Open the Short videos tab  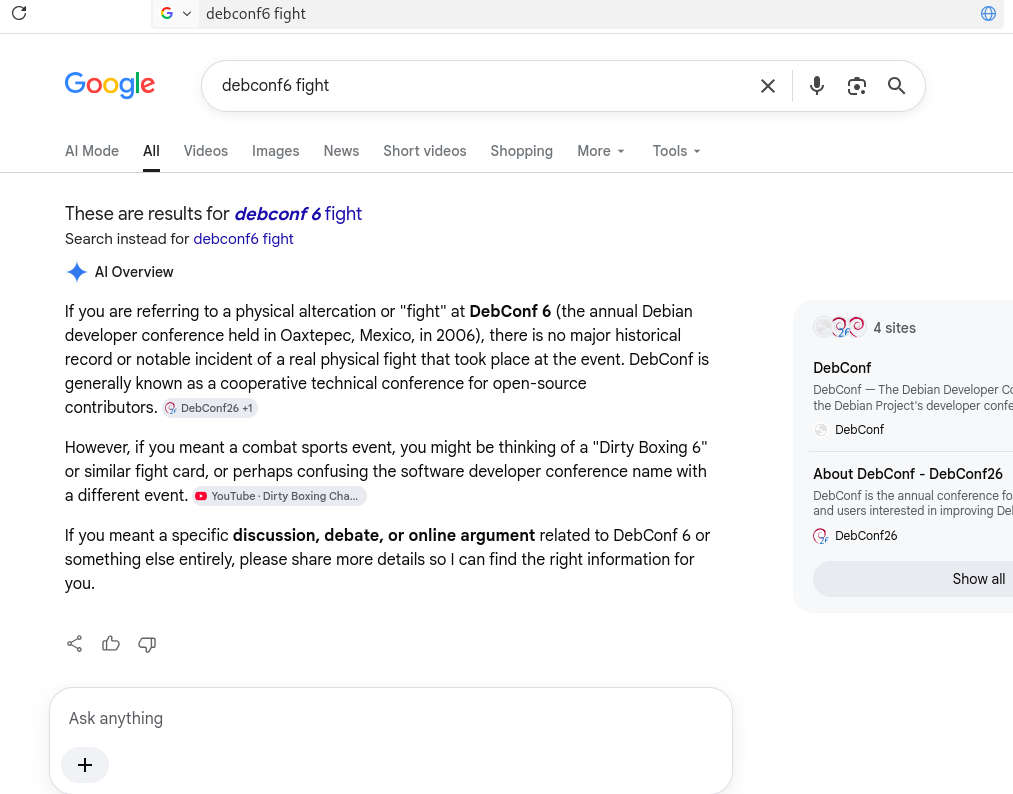click(x=424, y=151)
